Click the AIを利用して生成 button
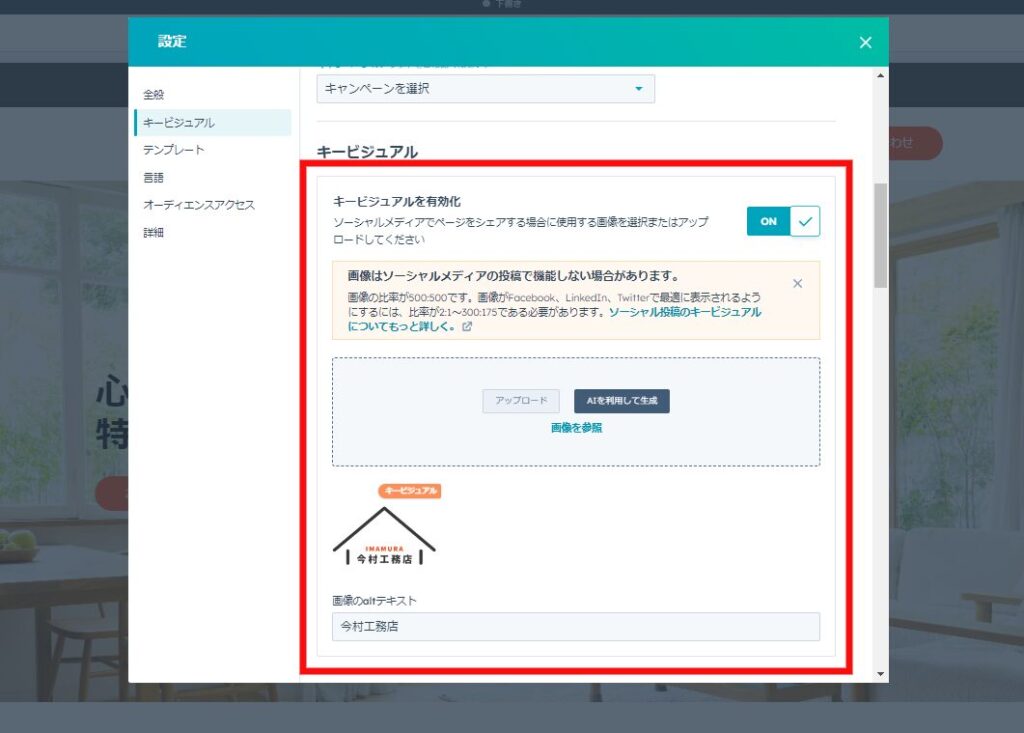The image size is (1024, 733). tap(621, 401)
